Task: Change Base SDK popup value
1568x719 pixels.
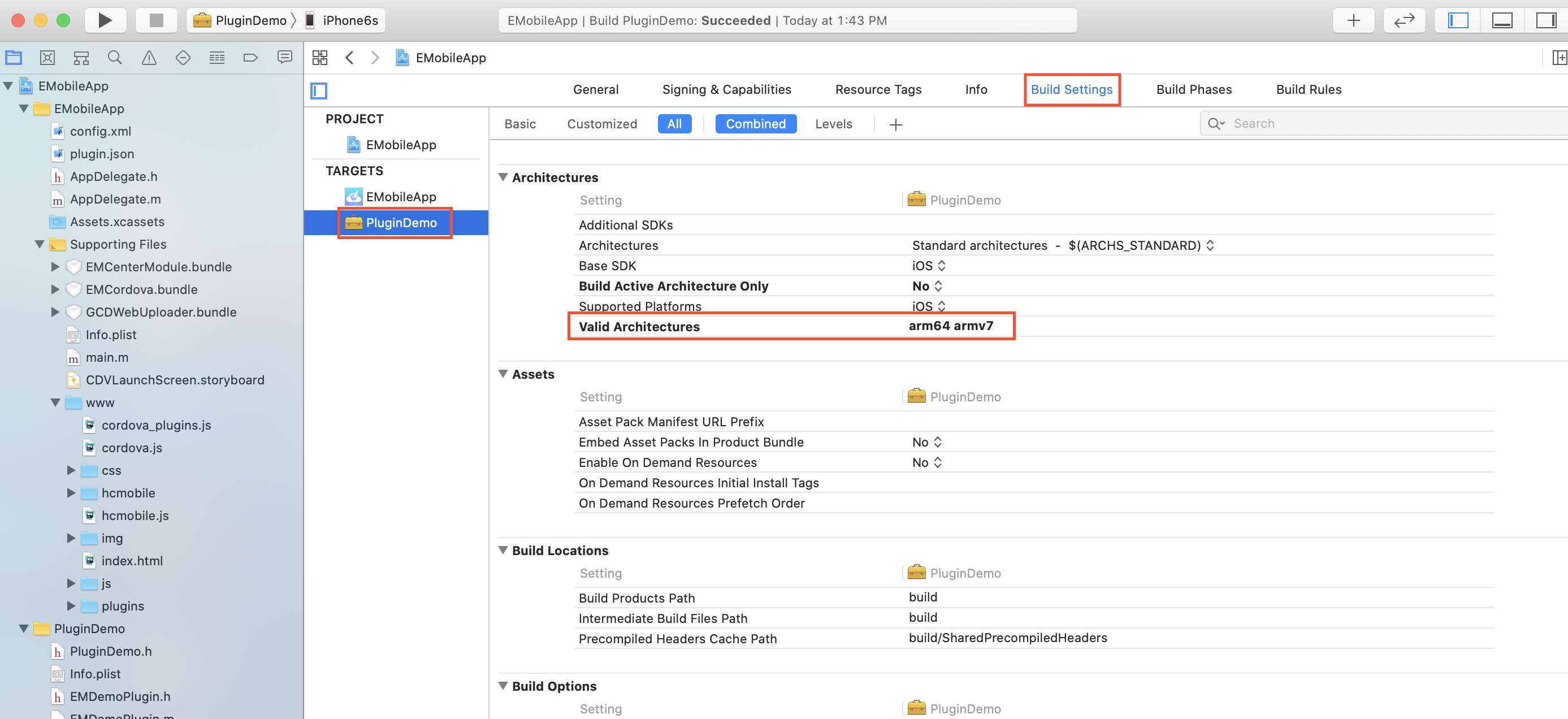Action: tap(928, 266)
